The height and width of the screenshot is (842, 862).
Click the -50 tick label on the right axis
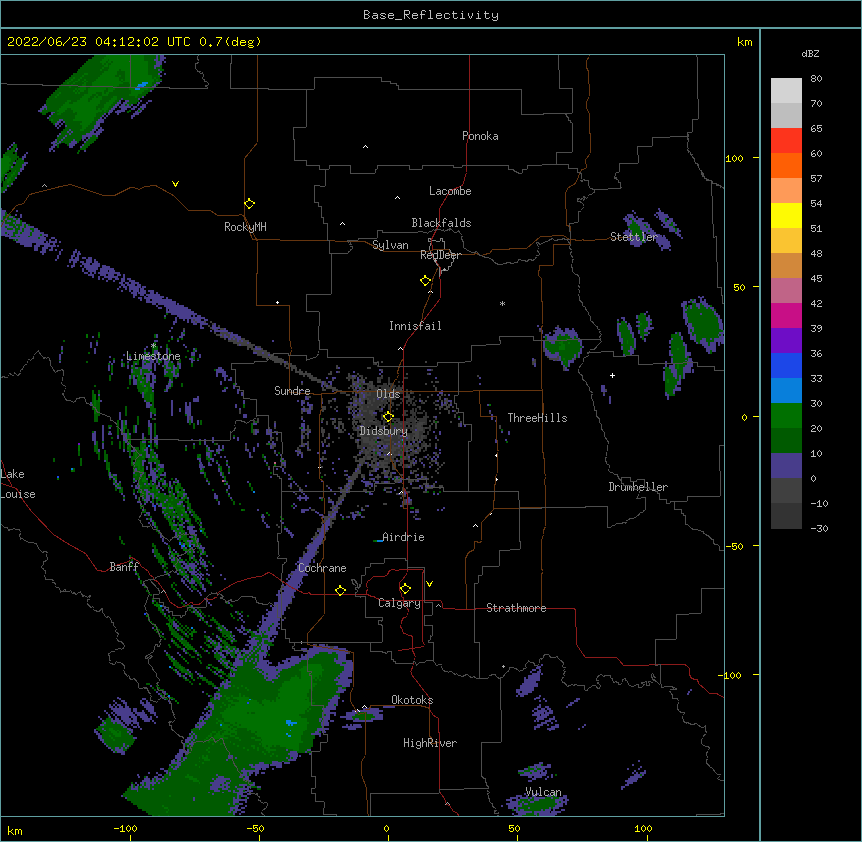(734, 546)
